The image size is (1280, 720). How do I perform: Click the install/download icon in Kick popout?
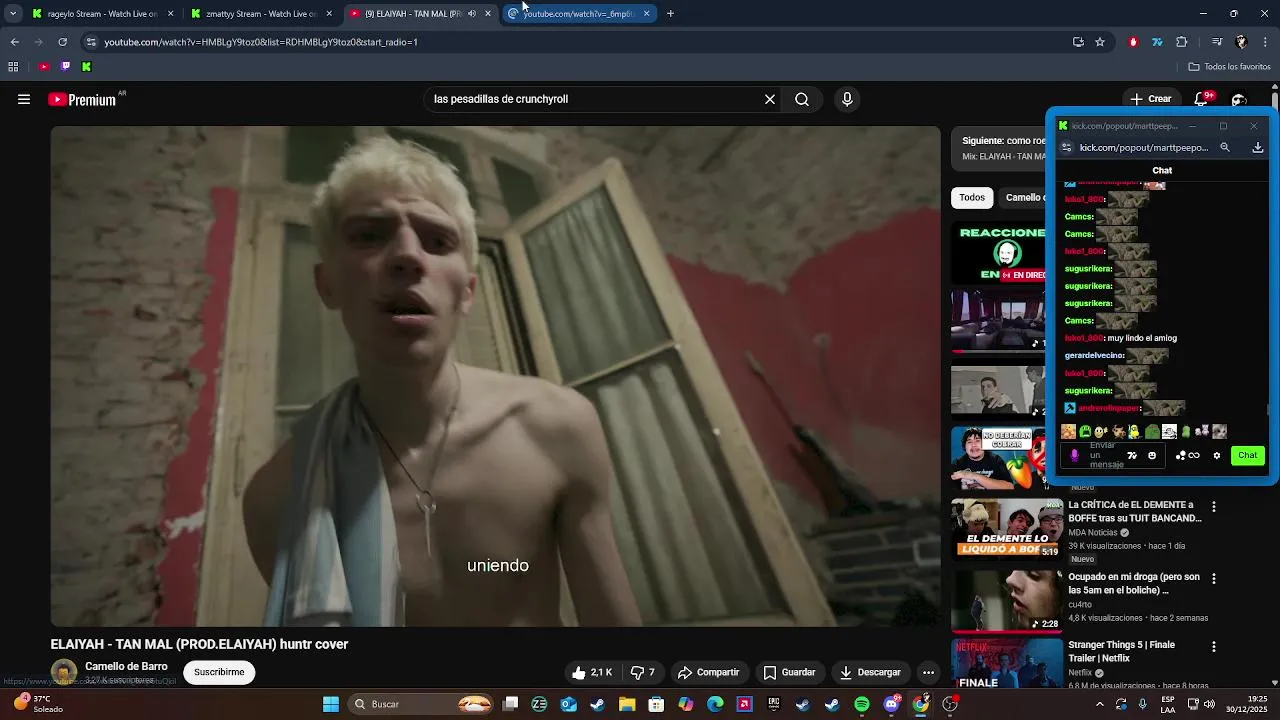(x=1258, y=147)
